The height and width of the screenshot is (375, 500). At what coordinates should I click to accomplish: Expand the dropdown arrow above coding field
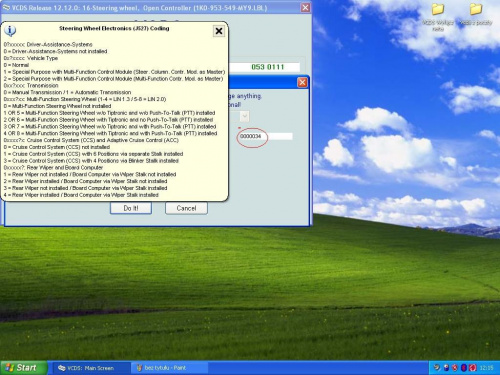point(245,116)
